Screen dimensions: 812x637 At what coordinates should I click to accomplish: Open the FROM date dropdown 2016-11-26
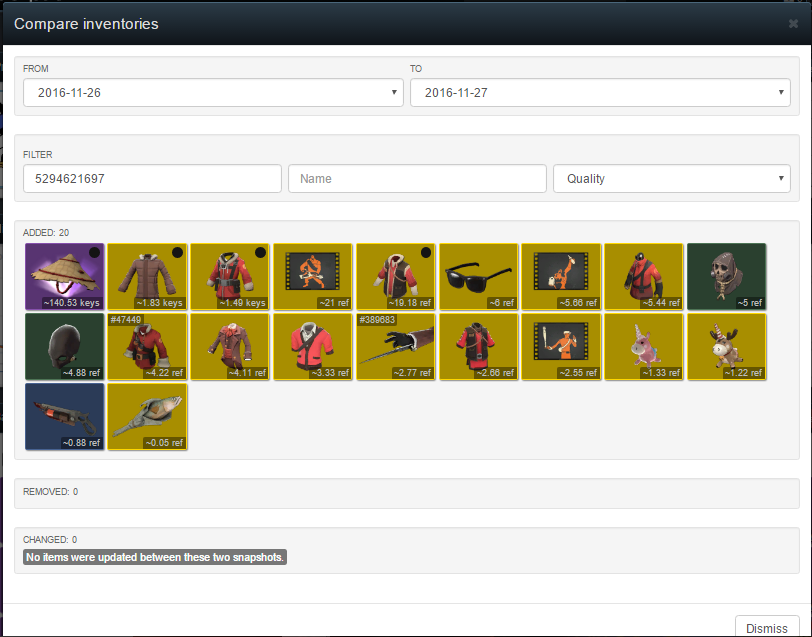click(213, 93)
